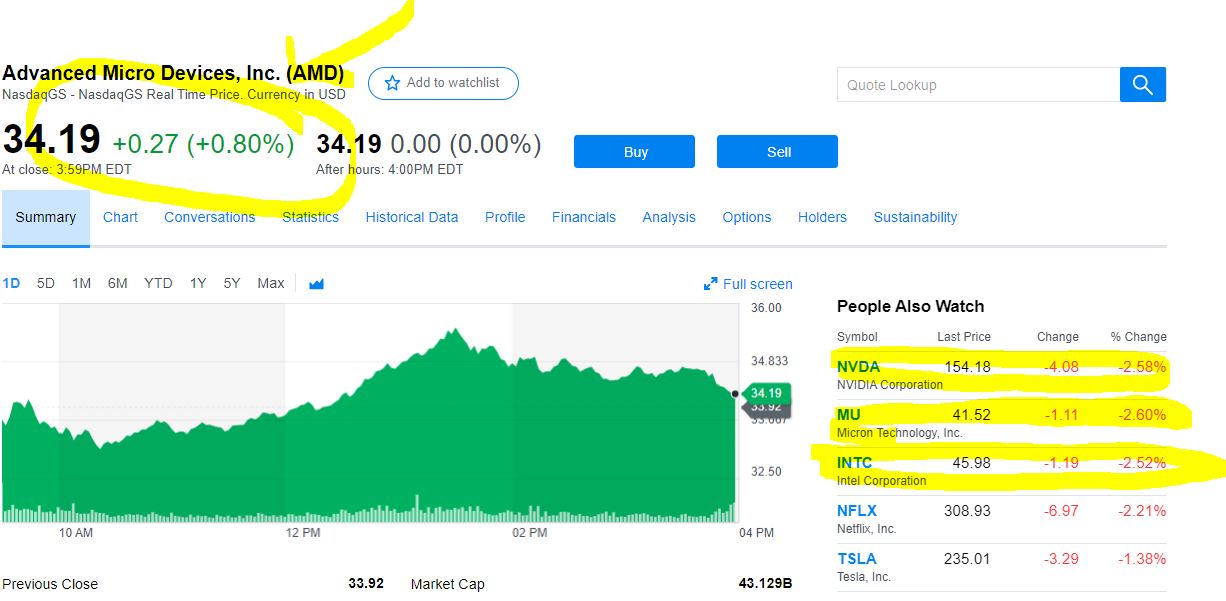Click the magnifying glass search button

pyautogui.click(x=1143, y=85)
